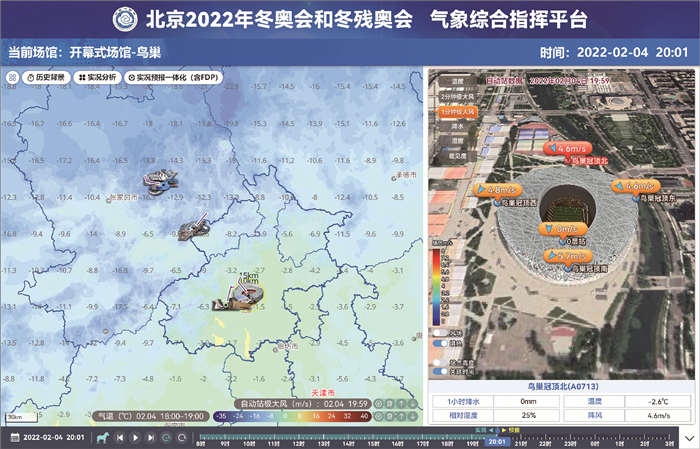Toggle the 填色 switch
Image resolution: width=700 pixels, height=449 pixels.
pyautogui.click(x=441, y=343)
